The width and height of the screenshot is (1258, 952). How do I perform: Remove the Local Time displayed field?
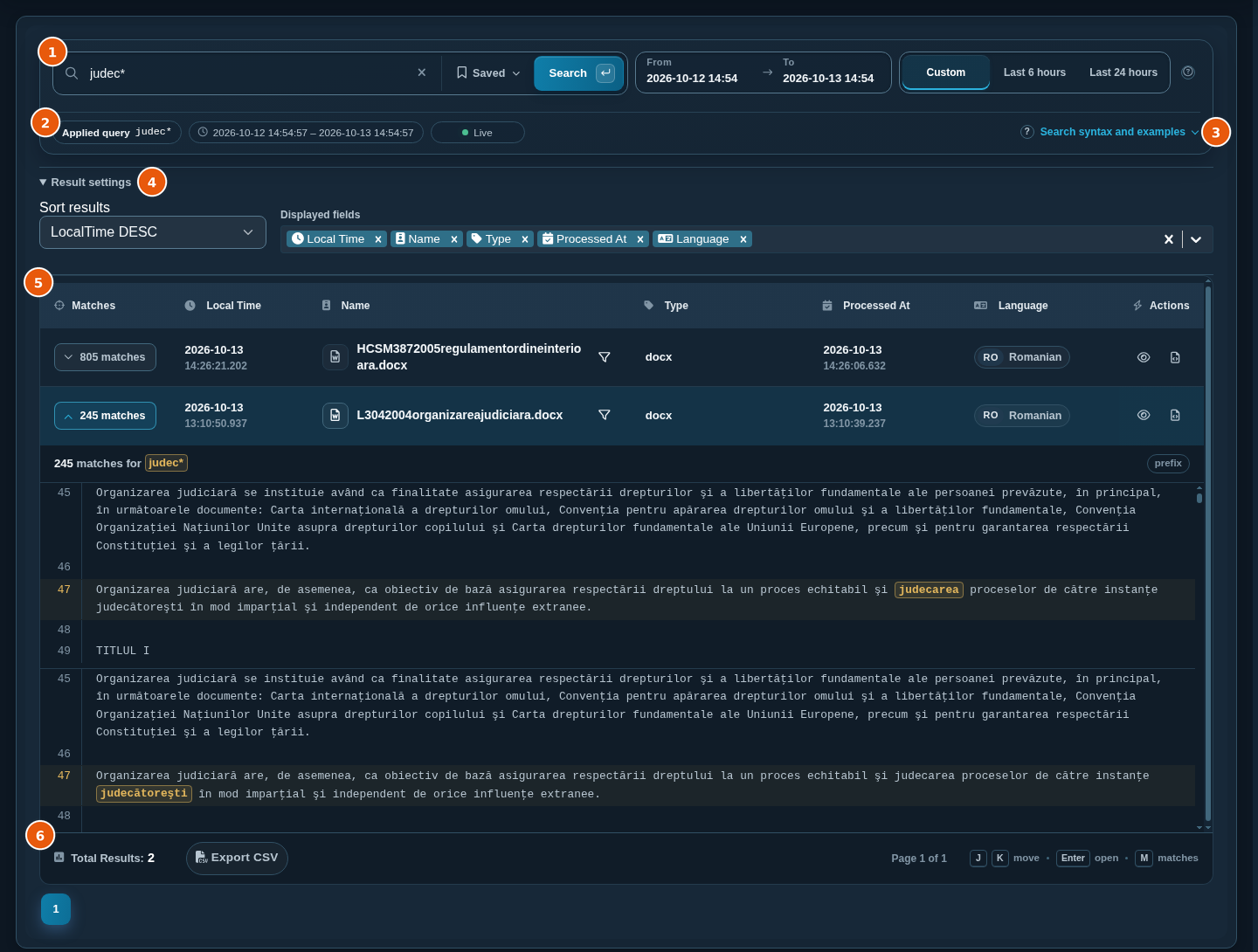[x=378, y=239]
